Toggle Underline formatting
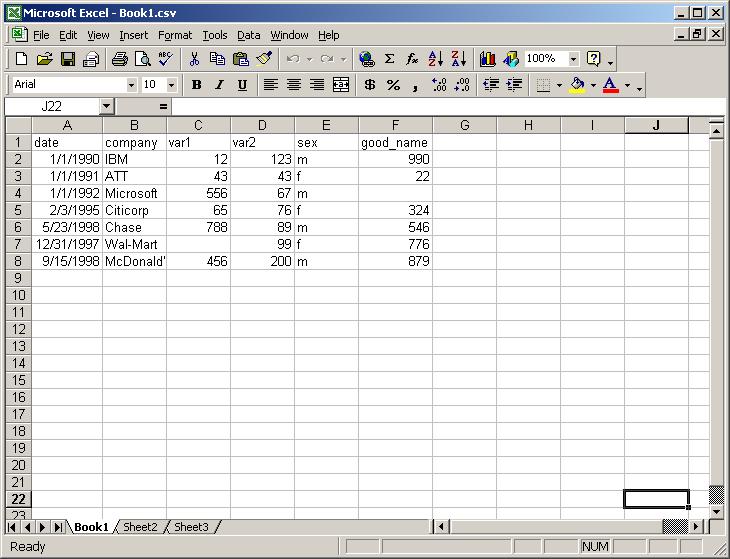The image size is (730, 559). (242, 85)
